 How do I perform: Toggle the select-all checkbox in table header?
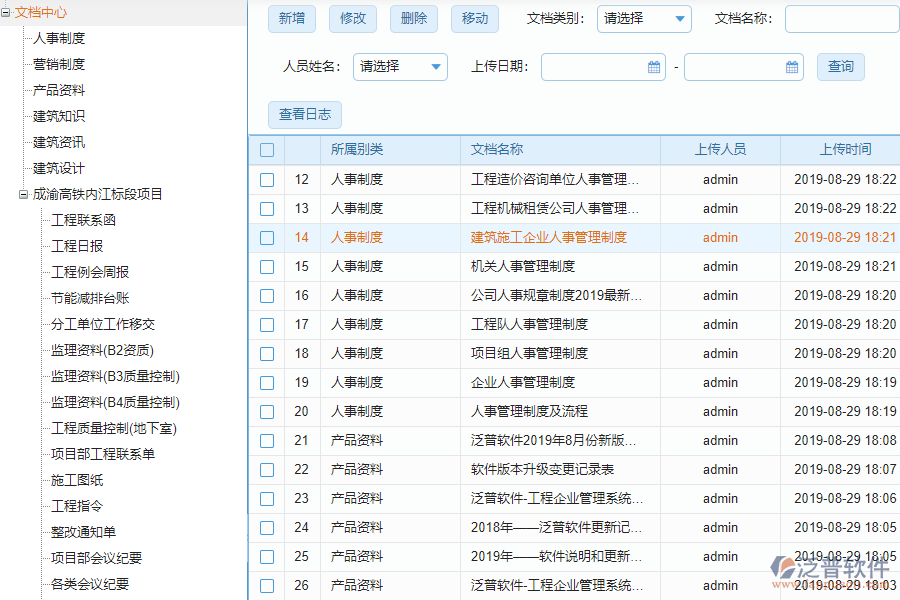[x=267, y=148]
